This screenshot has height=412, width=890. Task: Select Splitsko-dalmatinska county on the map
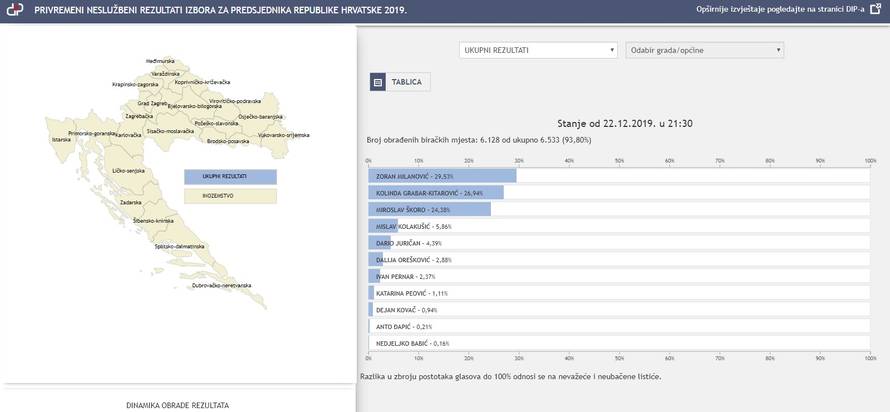point(180,245)
